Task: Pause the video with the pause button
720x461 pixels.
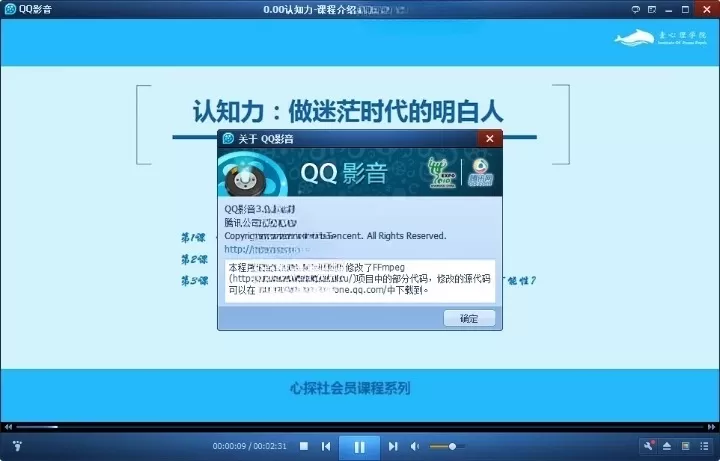Action: [360, 447]
